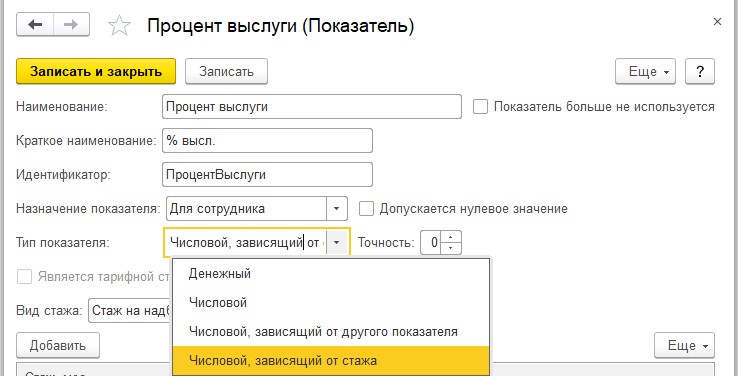Expand the 'Назначение показателя' dropdown arrow
Screen dimensions: 738x376
pos(337,208)
